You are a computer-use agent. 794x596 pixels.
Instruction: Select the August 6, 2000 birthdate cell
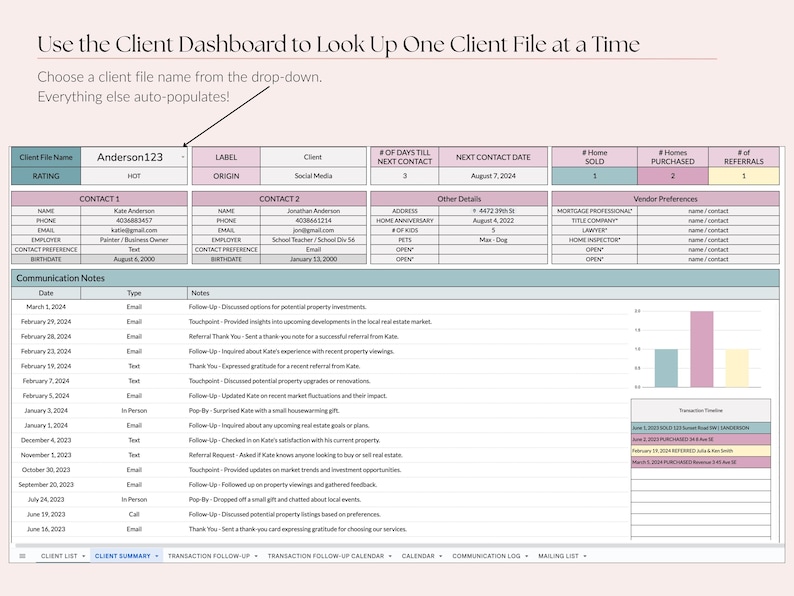(x=134, y=259)
